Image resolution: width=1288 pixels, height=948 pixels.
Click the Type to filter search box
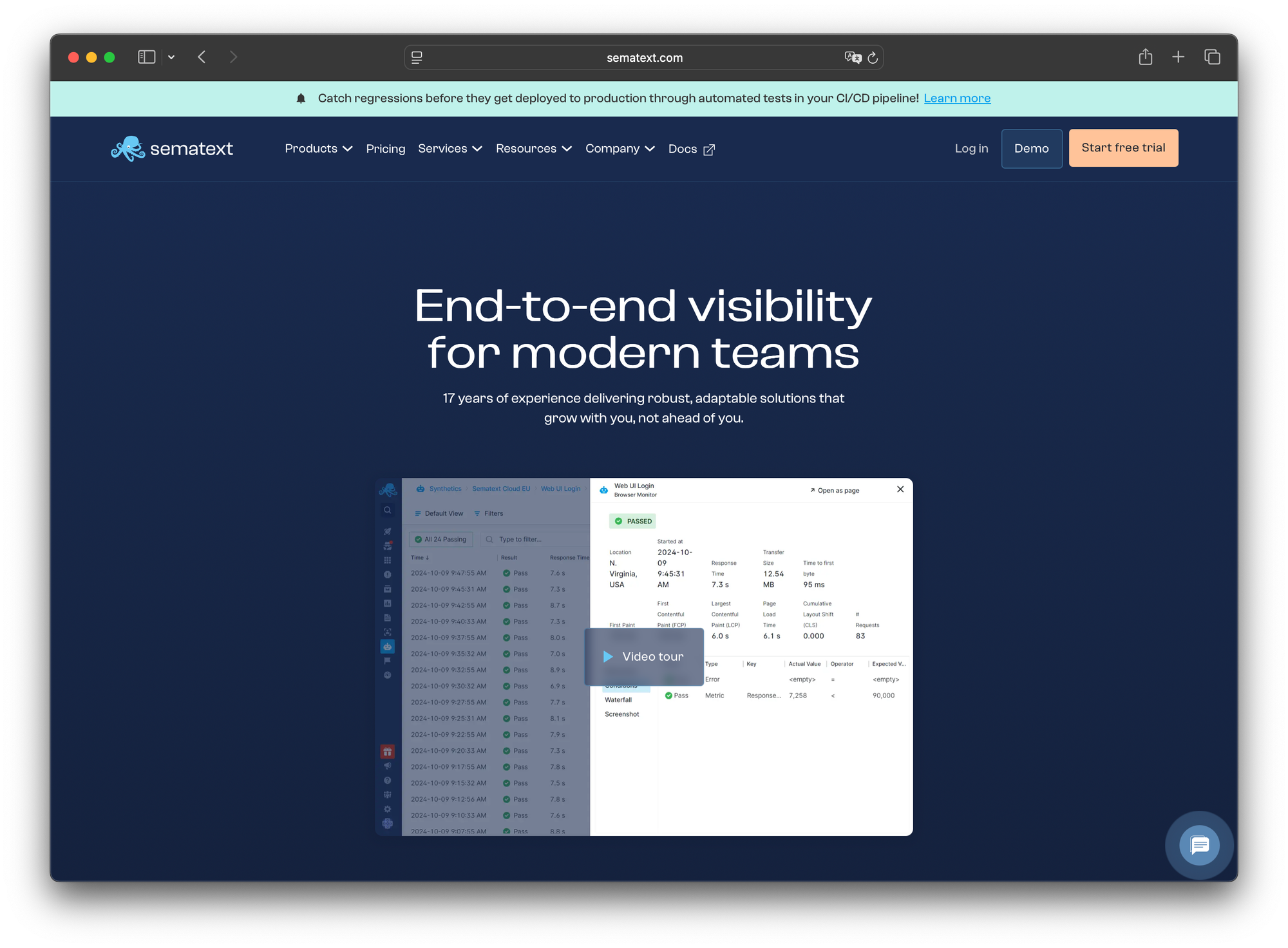[536, 540]
